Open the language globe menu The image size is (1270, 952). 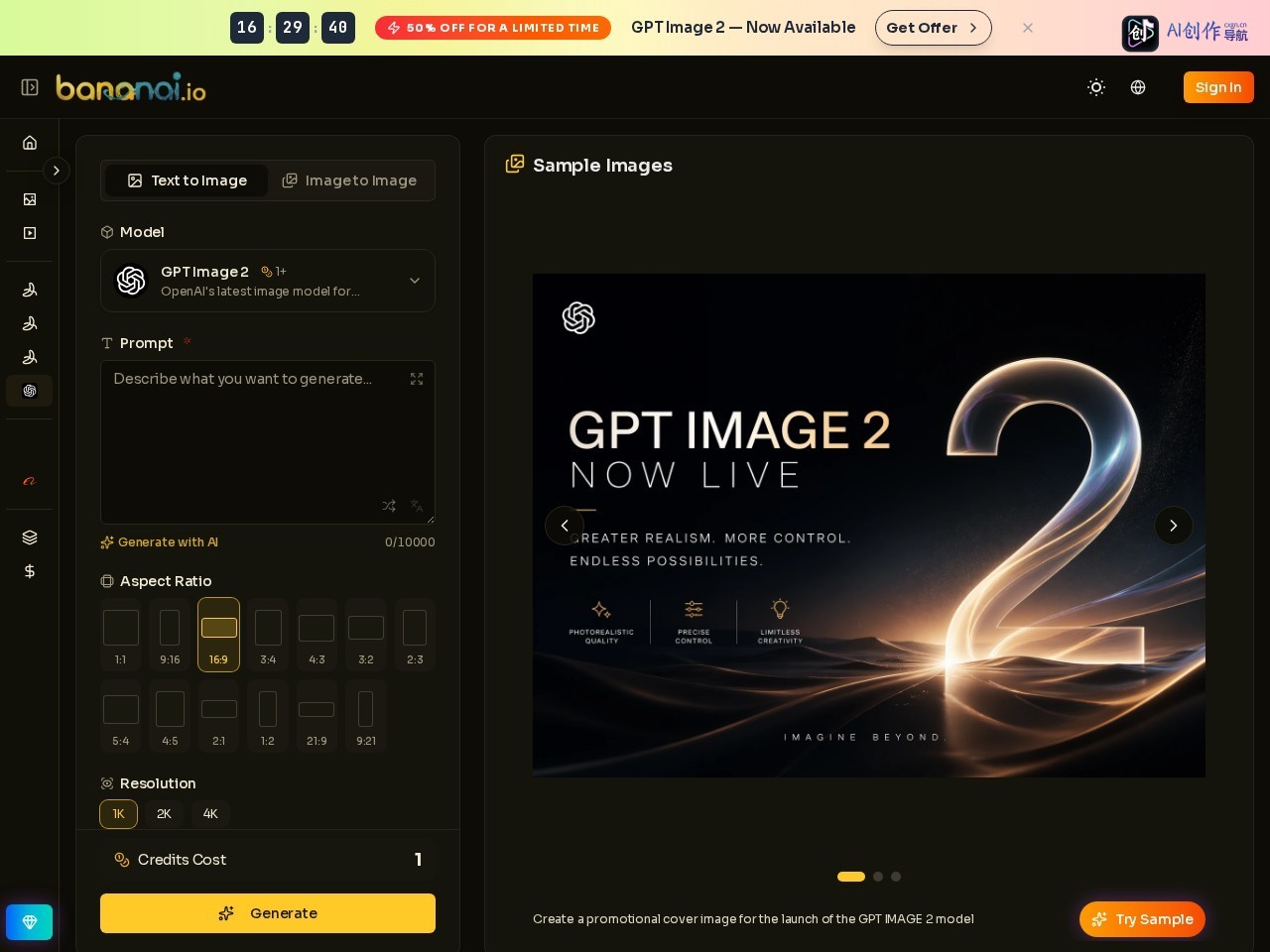[1138, 87]
